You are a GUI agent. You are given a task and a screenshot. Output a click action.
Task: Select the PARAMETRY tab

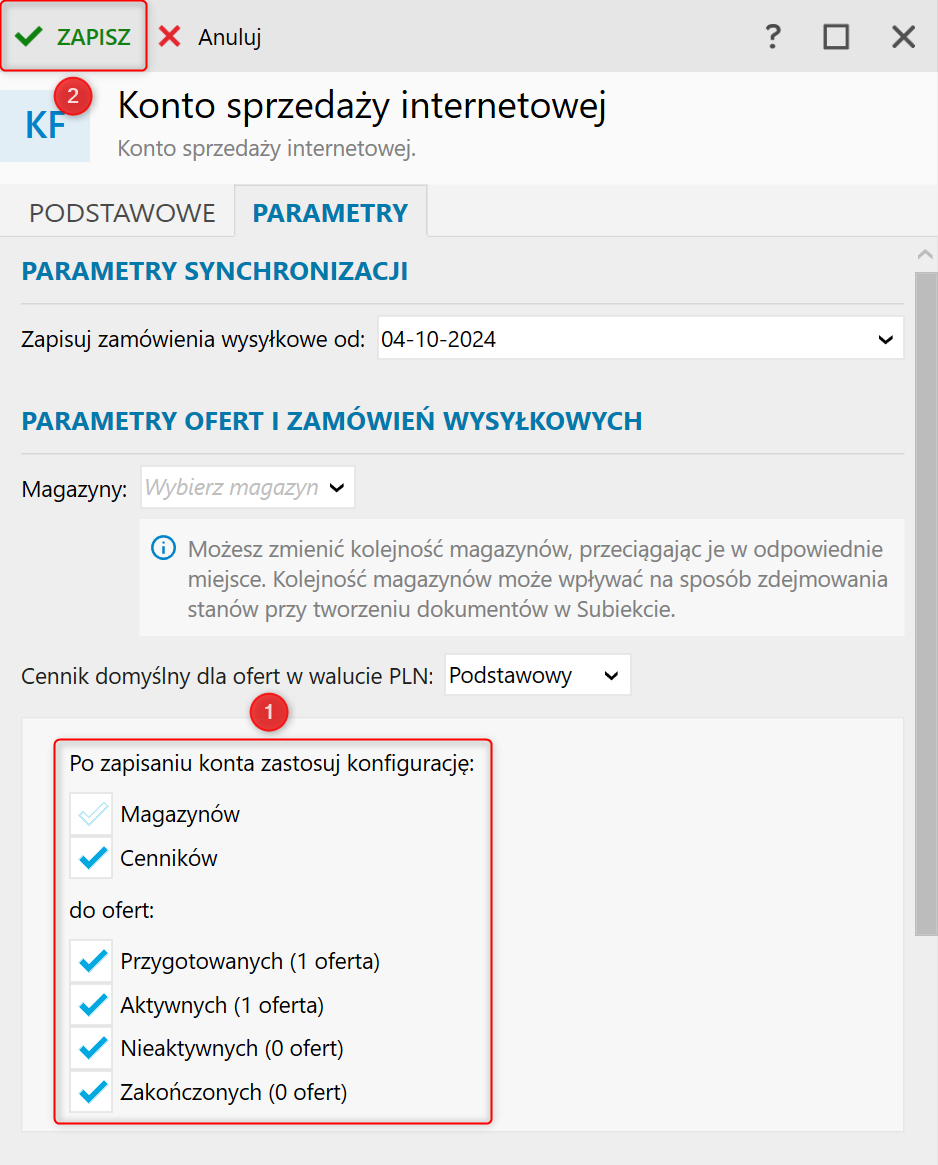[x=330, y=213]
